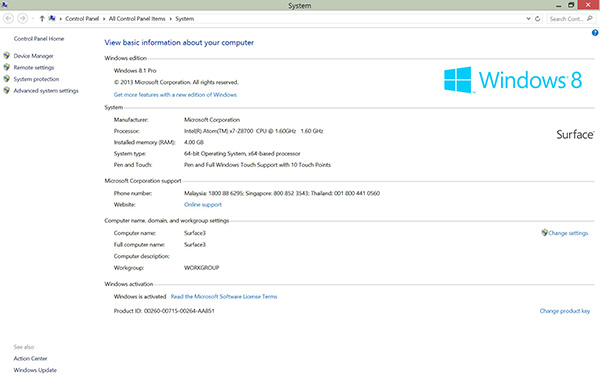Viewport: 600px width, 383px height.
Task: Click the 64-bit Operating System value
Action: (x=242, y=154)
